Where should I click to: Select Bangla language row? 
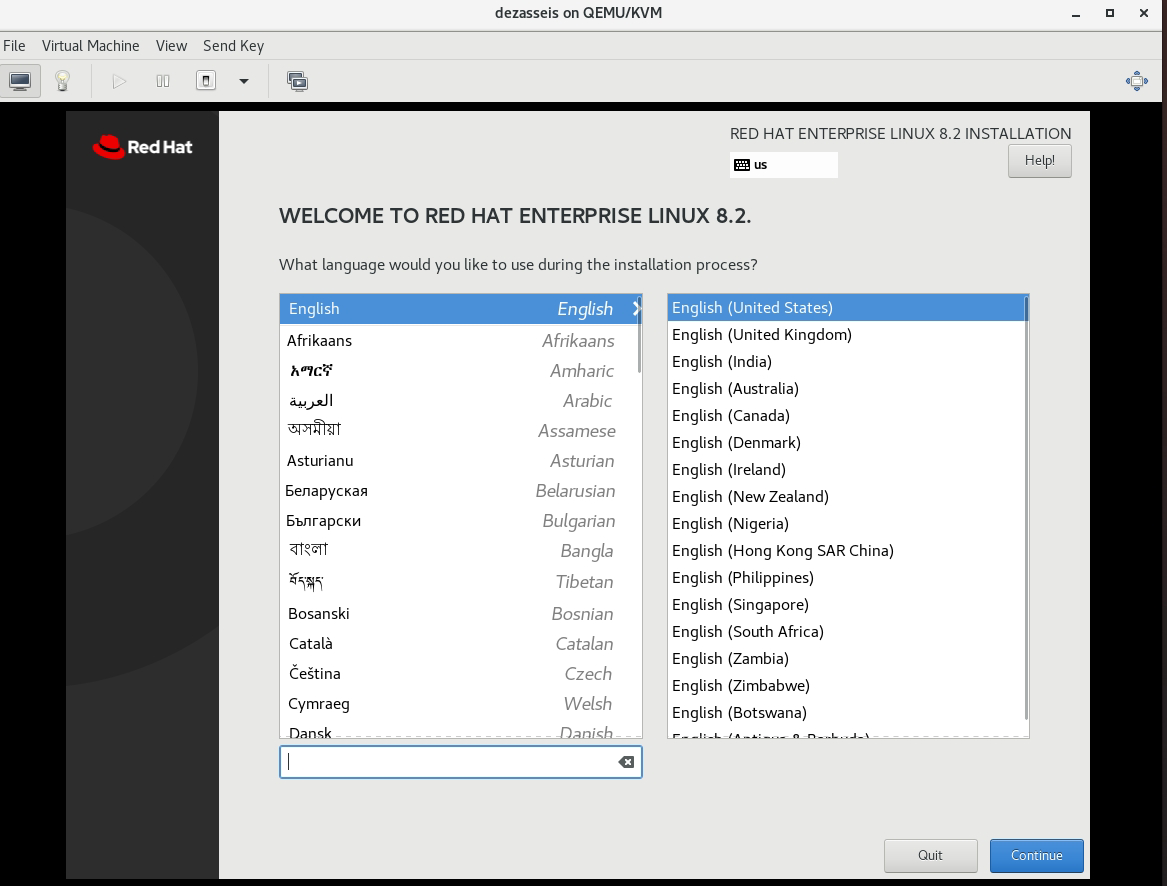pos(461,551)
